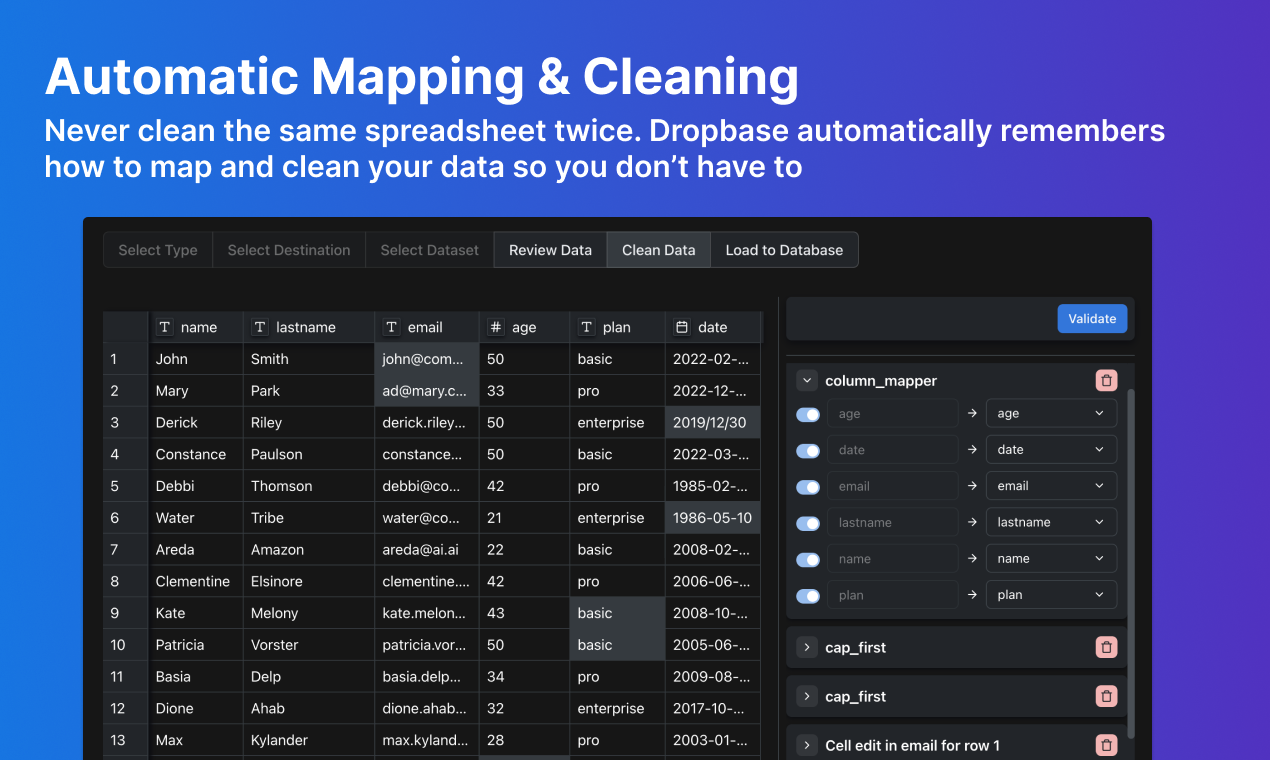Select the cell containing 'Elsinore'
Image resolution: width=1270 pixels, height=760 pixels.
point(309,581)
